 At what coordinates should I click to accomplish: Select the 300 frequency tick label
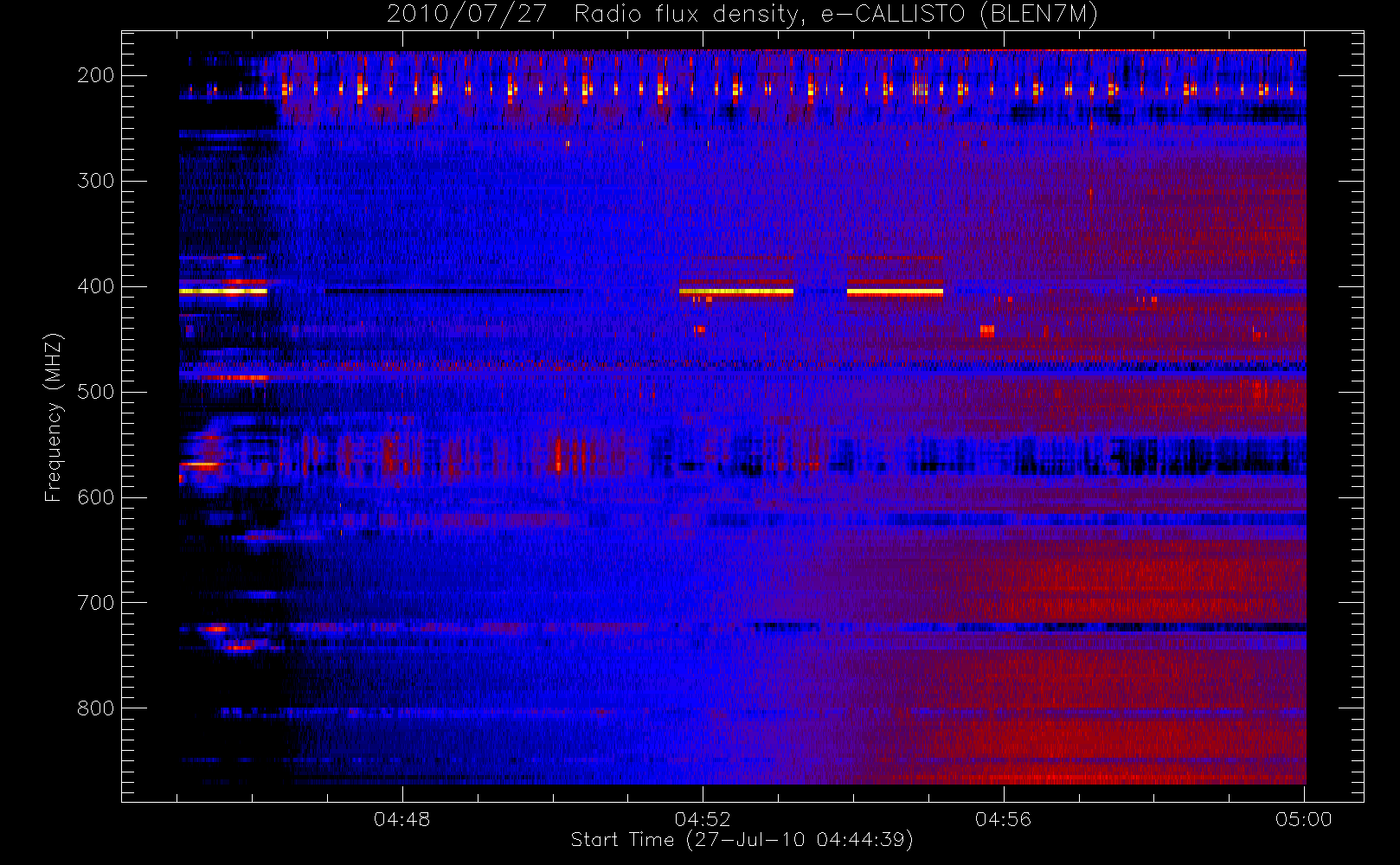point(95,181)
